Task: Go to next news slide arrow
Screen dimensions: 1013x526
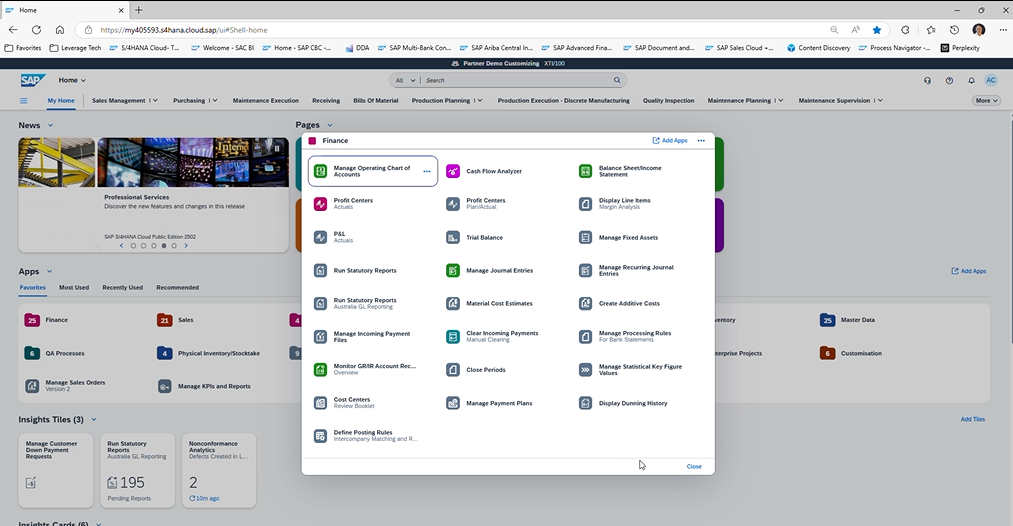Action: 186,246
